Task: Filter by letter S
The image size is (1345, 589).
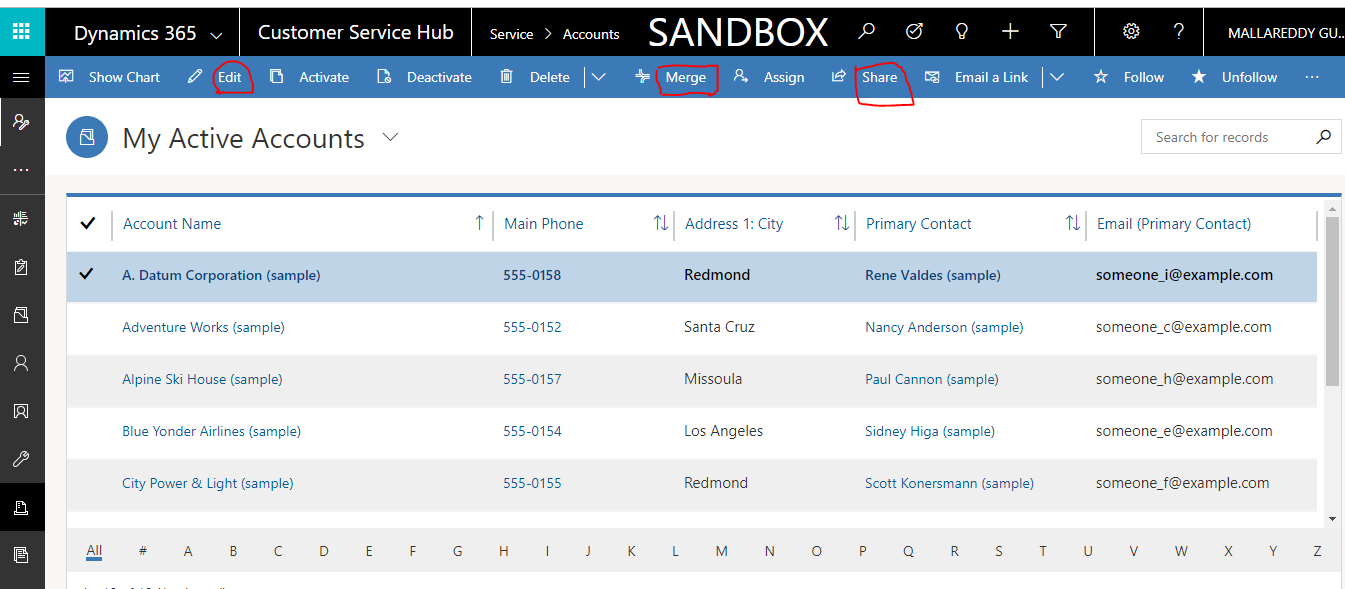Action: click(999, 551)
